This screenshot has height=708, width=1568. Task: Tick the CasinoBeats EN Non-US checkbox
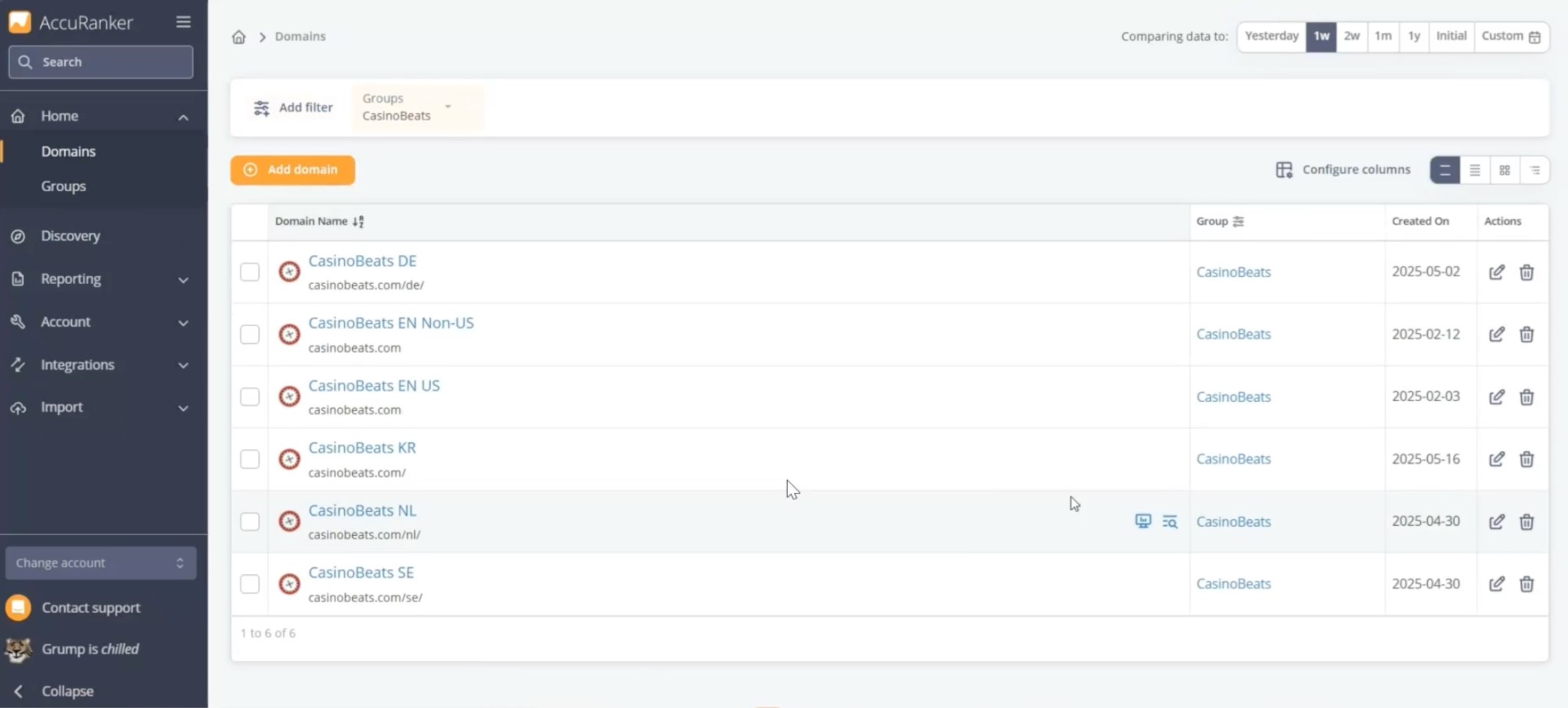[250, 334]
